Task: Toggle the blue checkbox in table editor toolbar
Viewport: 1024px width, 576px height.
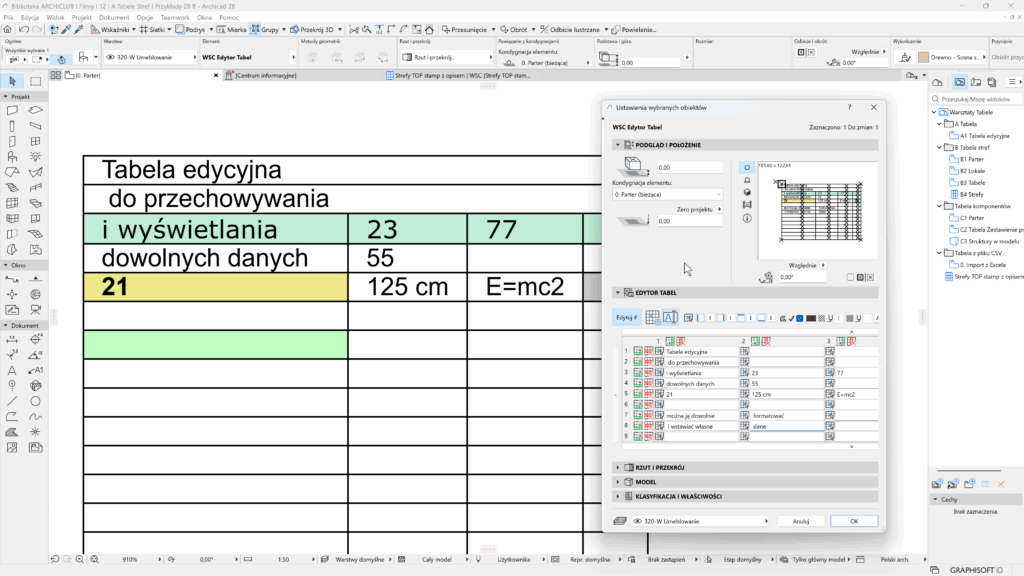Action: pyautogui.click(x=799, y=318)
